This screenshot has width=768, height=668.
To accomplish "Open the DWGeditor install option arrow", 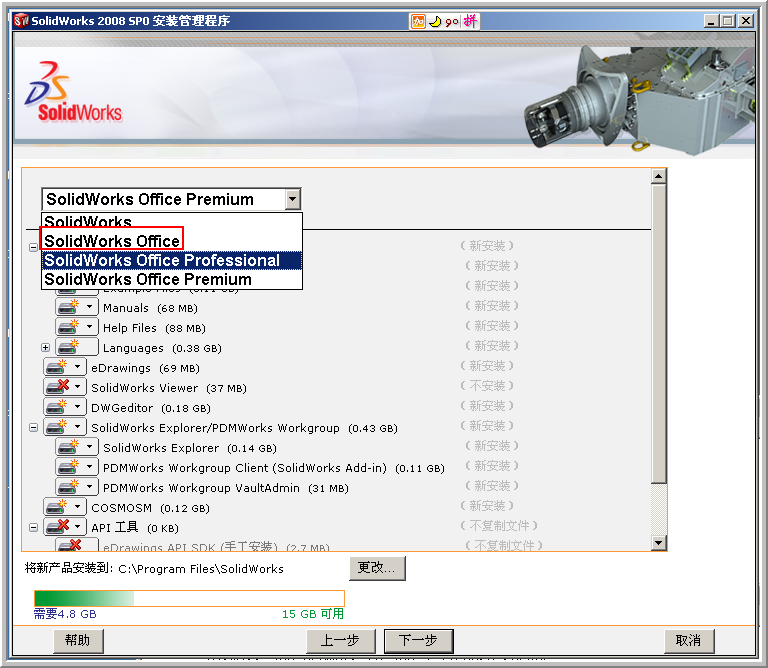I will coord(77,407).
